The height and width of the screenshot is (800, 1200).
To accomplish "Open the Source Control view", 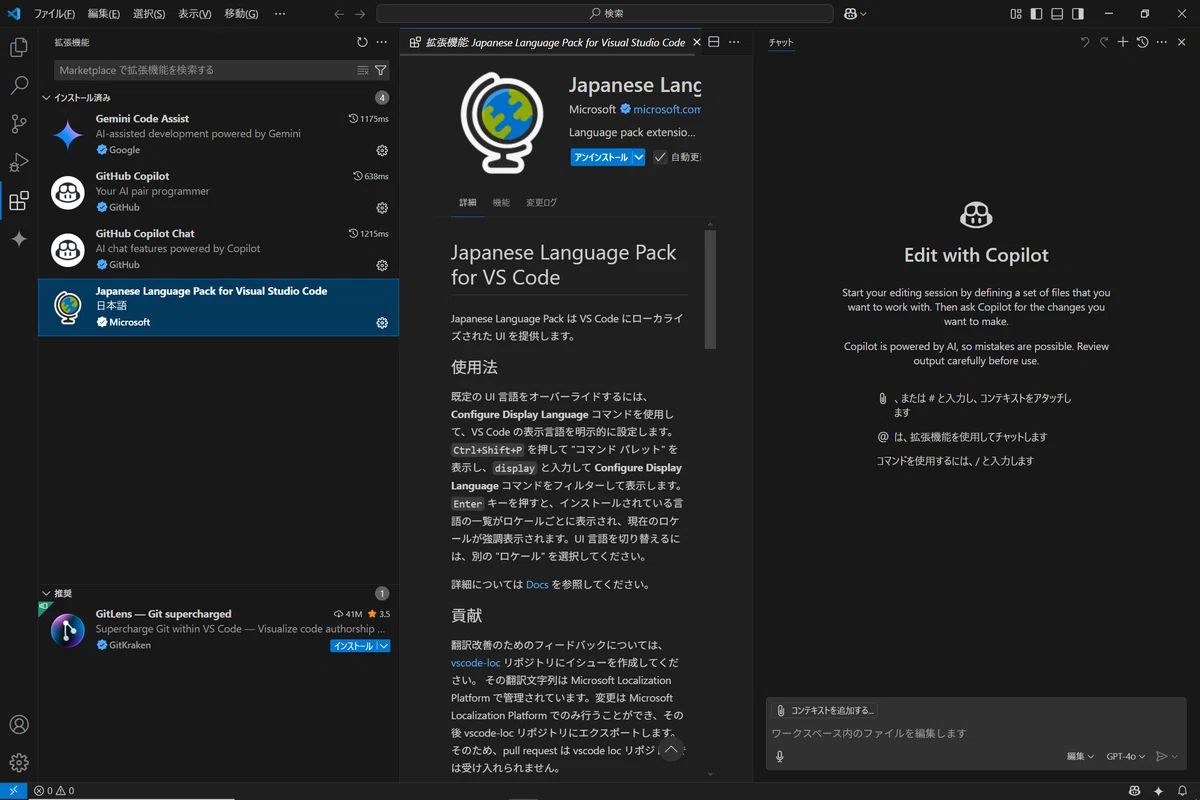I will [x=18, y=124].
